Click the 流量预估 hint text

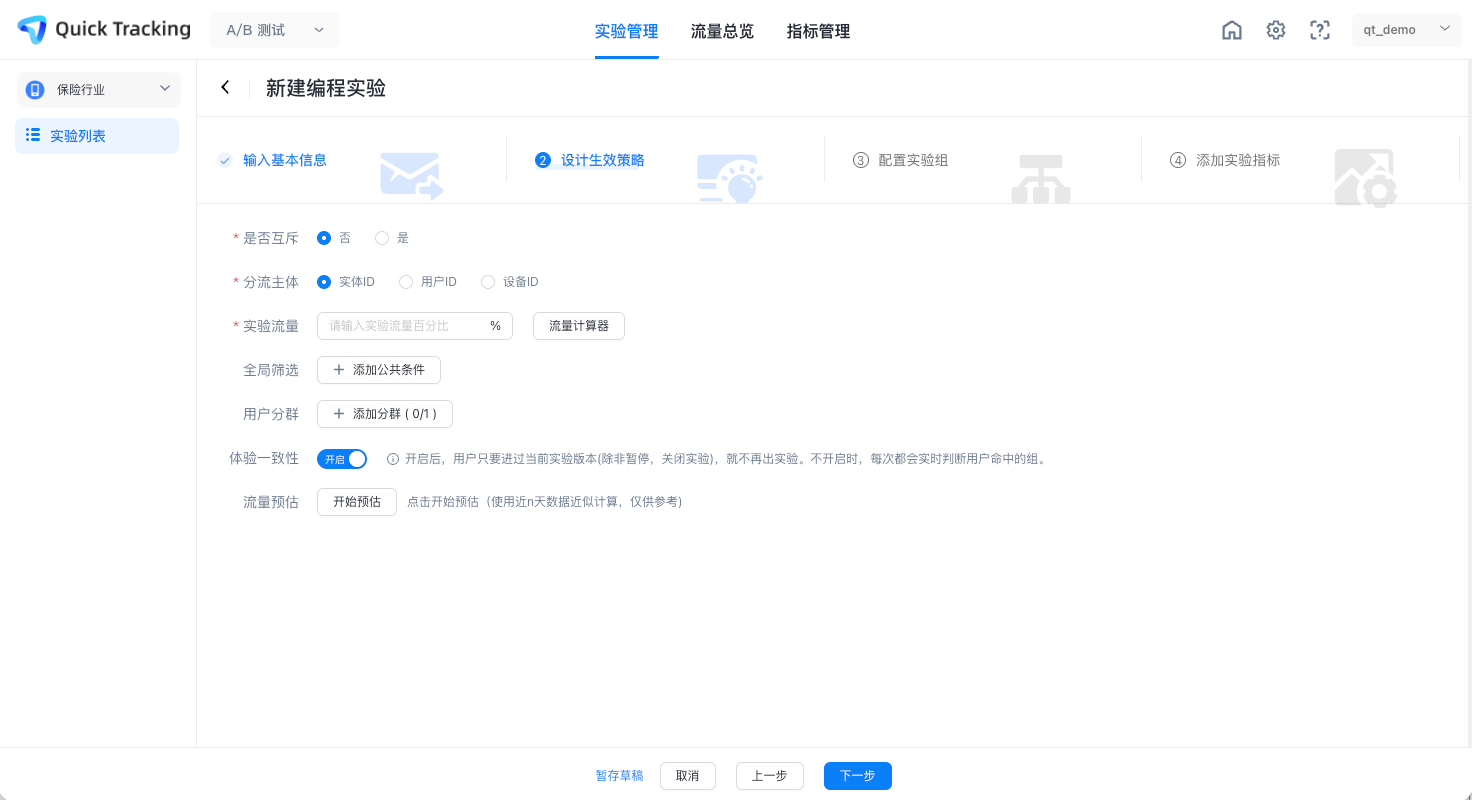tap(545, 502)
